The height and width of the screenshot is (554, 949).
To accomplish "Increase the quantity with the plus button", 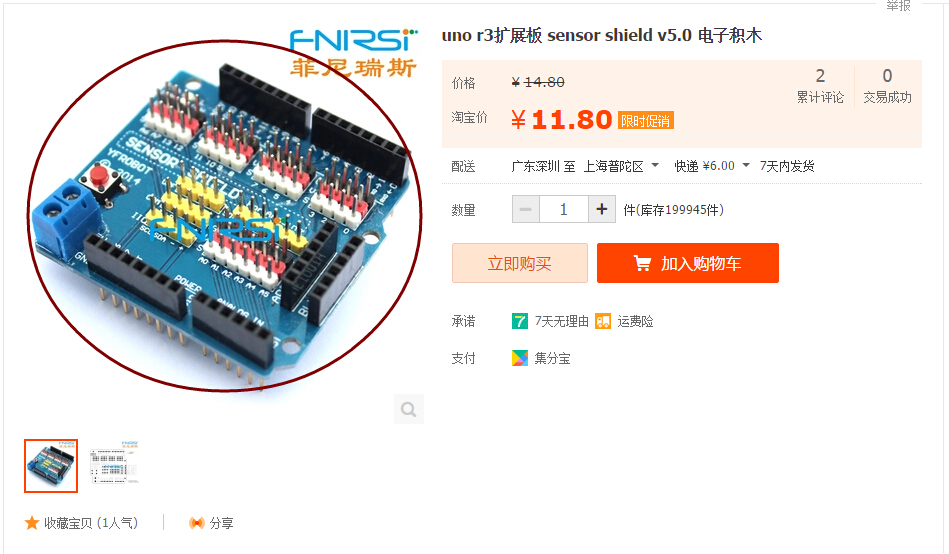I will pos(602,209).
